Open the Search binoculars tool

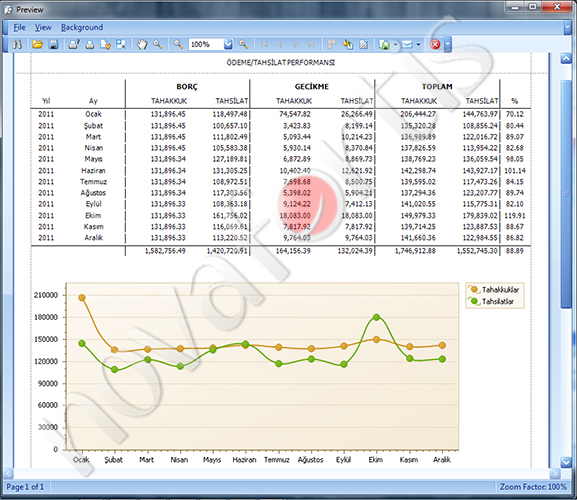coord(17,45)
